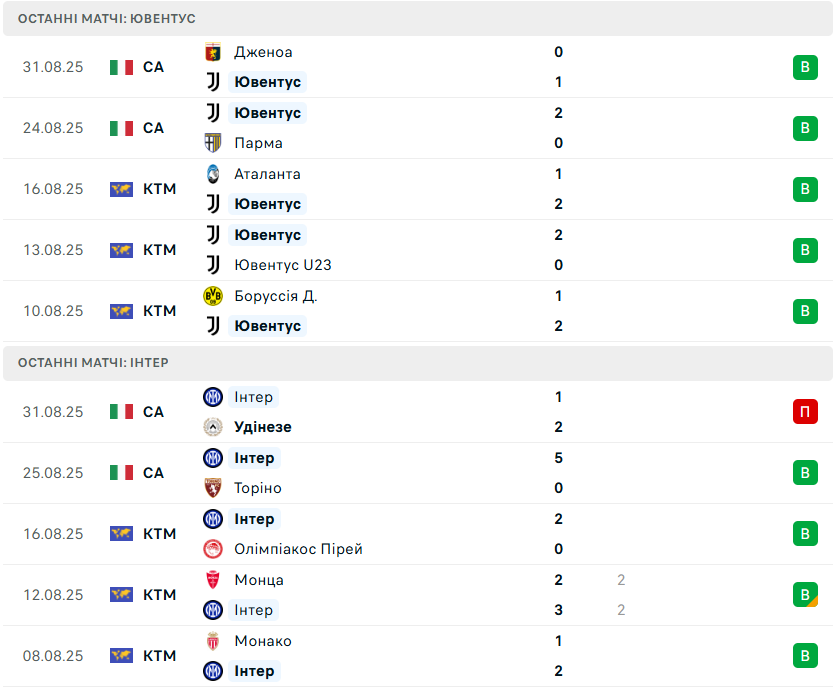Click the green win badge for Inter–Torino

(x=805, y=473)
